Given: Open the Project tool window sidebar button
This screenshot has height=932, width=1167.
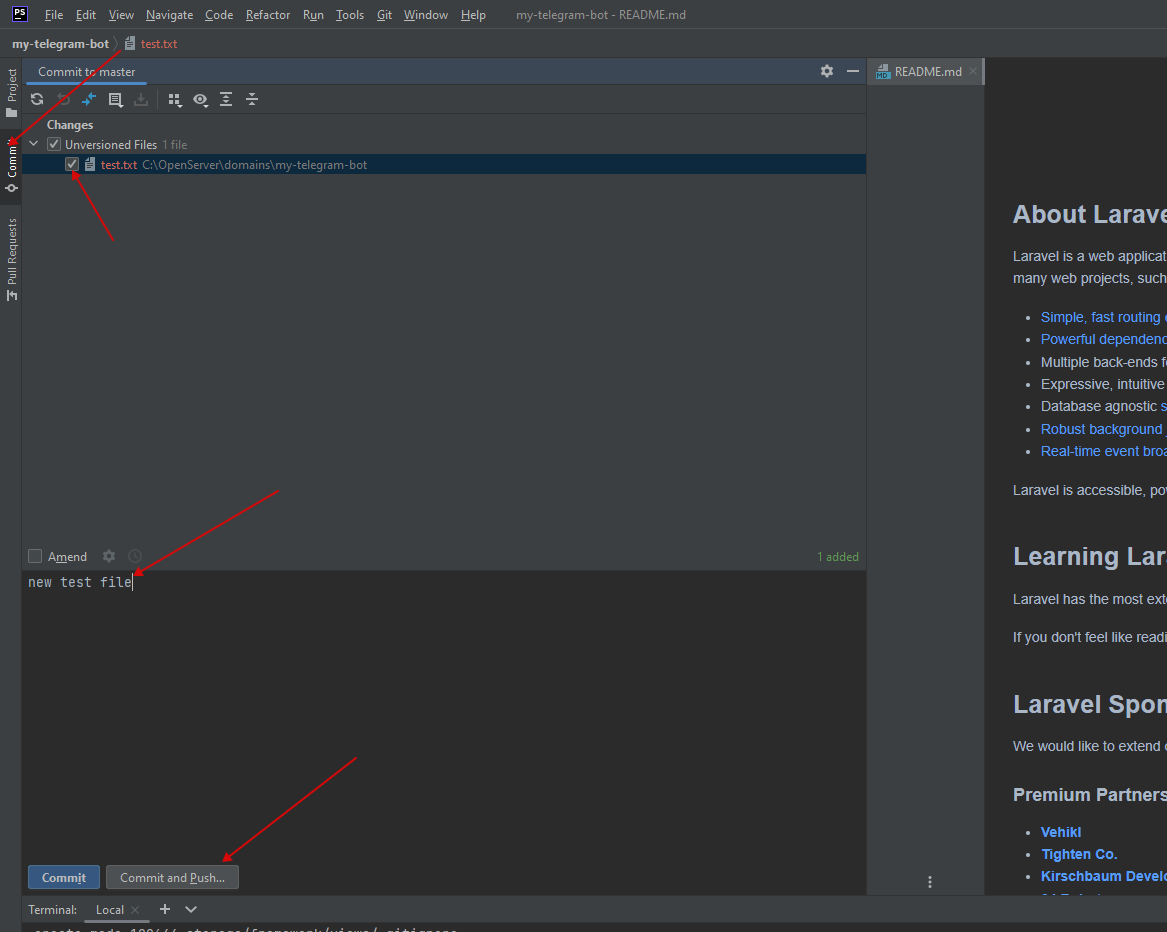Looking at the screenshot, I should [x=11, y=93].
